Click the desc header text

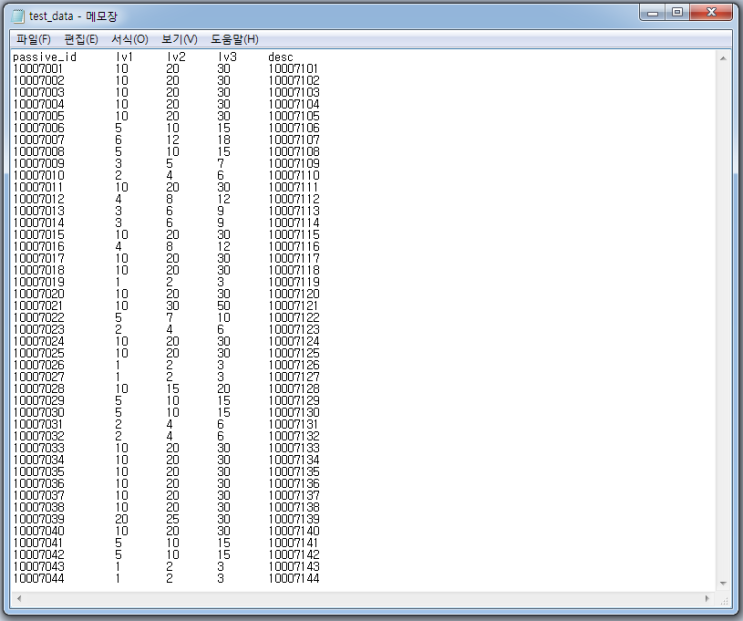281,57
